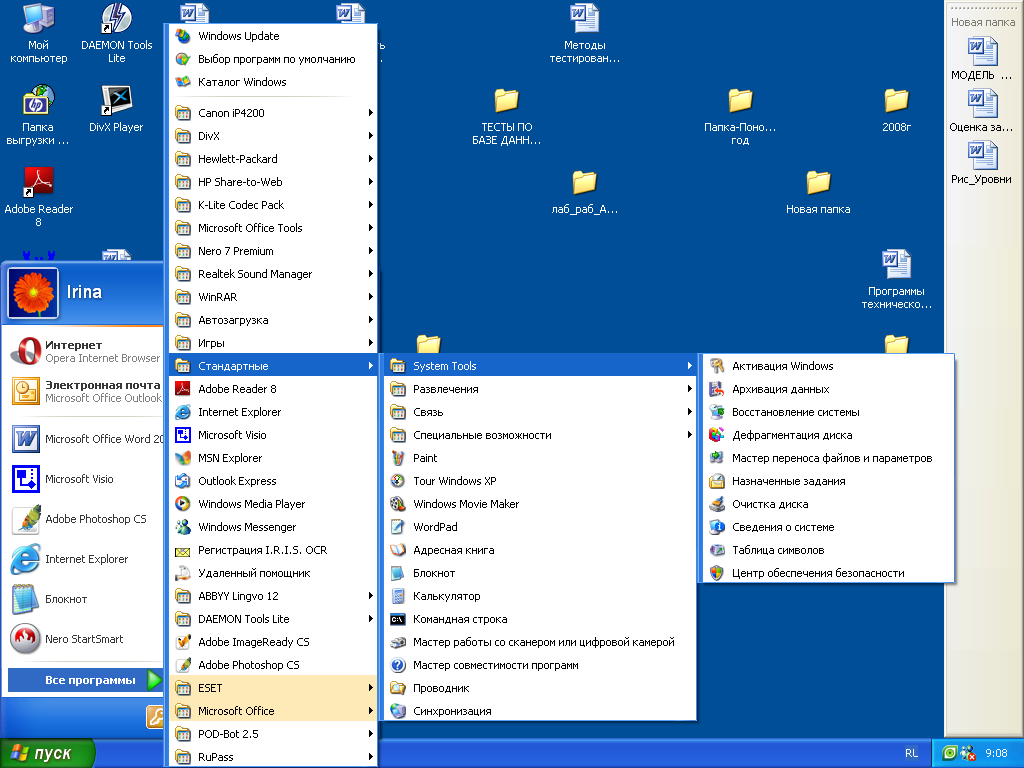
Task: Select Мастер работы со сканером или цифровой камерой
Action: (540, 643)
